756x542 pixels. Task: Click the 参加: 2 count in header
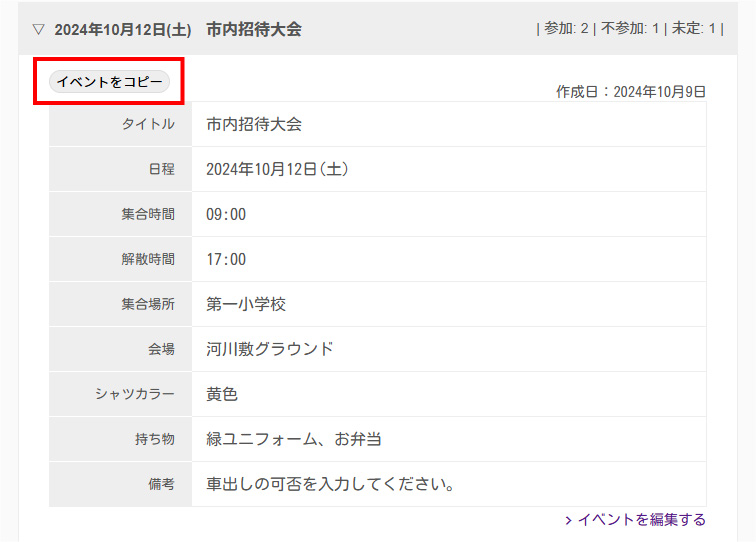[566, 29]
